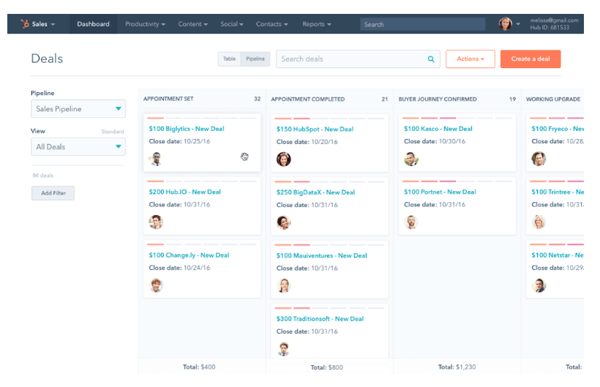Open the Reports menu
Viewport: 600px width, 387px height.
click(317, 24)
